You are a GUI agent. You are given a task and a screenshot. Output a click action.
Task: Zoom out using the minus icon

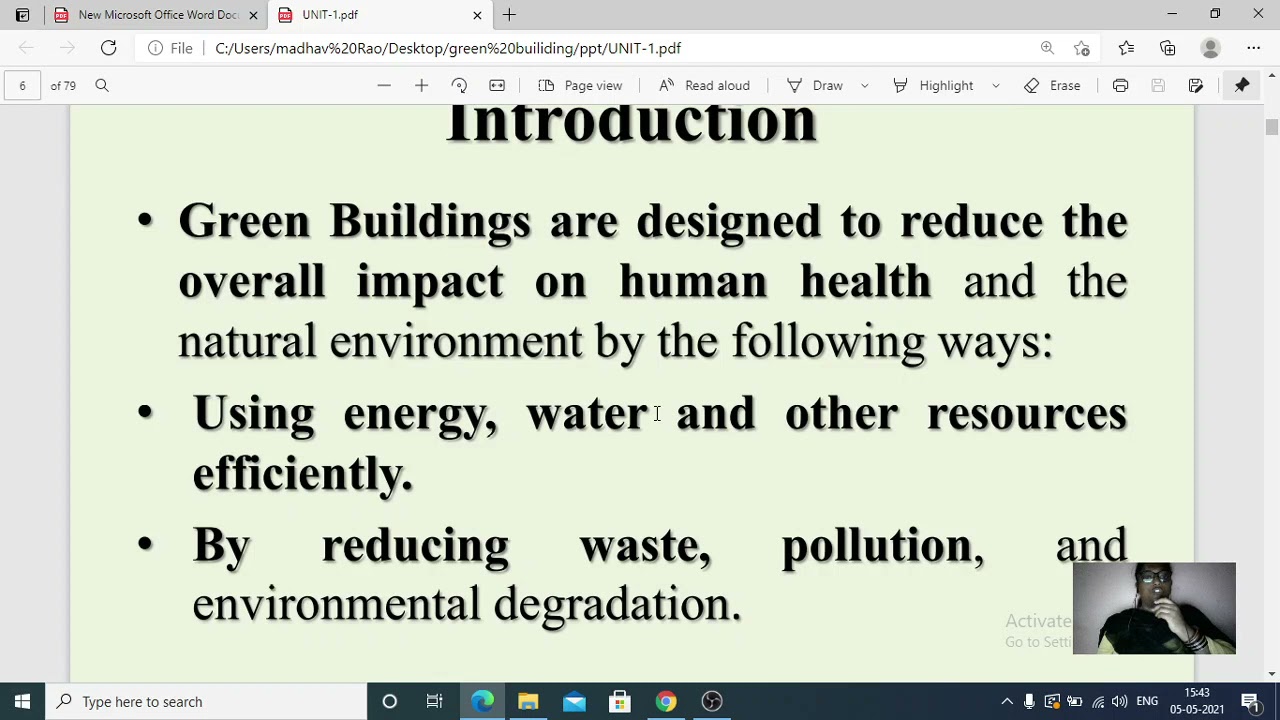pyautogui.click(x=384, y=85)
